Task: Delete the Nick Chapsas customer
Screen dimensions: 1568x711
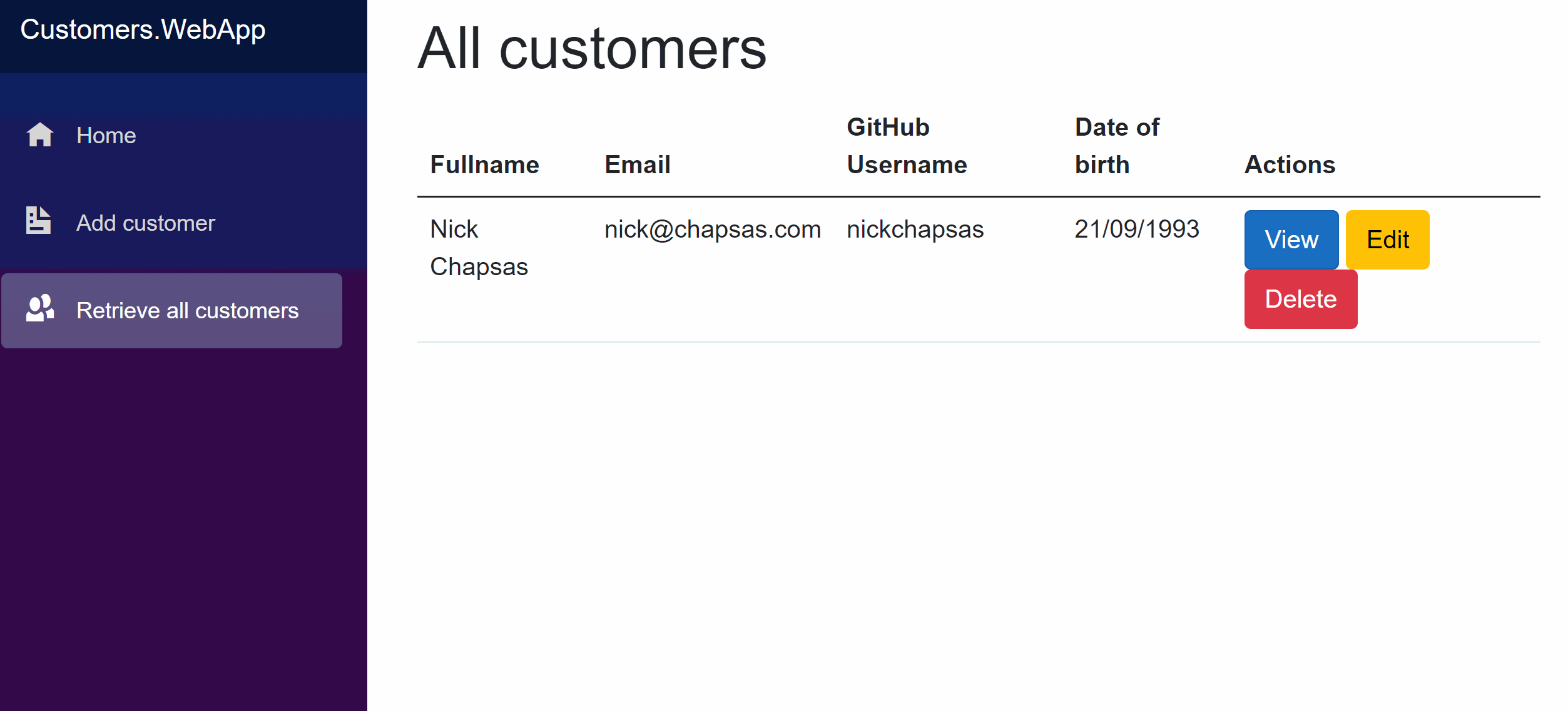Action: 1300,300
